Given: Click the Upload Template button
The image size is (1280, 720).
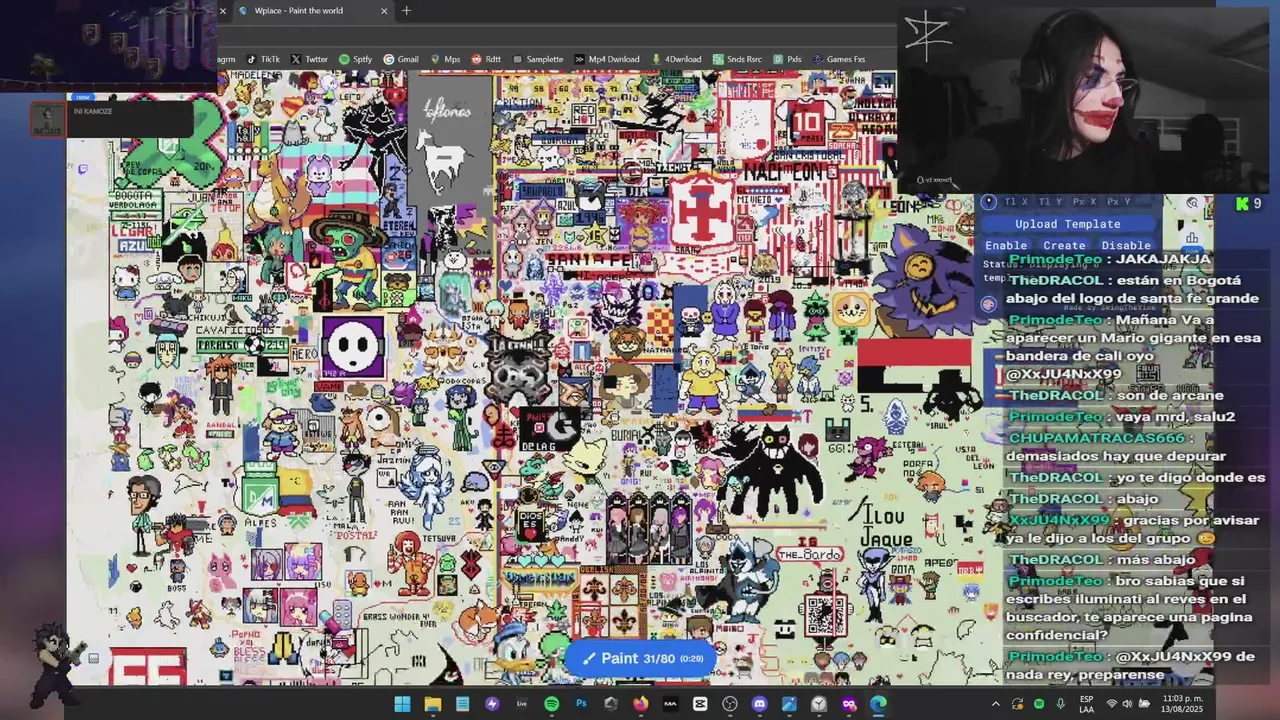Looking at the screenshot, I should point(1067,224).
